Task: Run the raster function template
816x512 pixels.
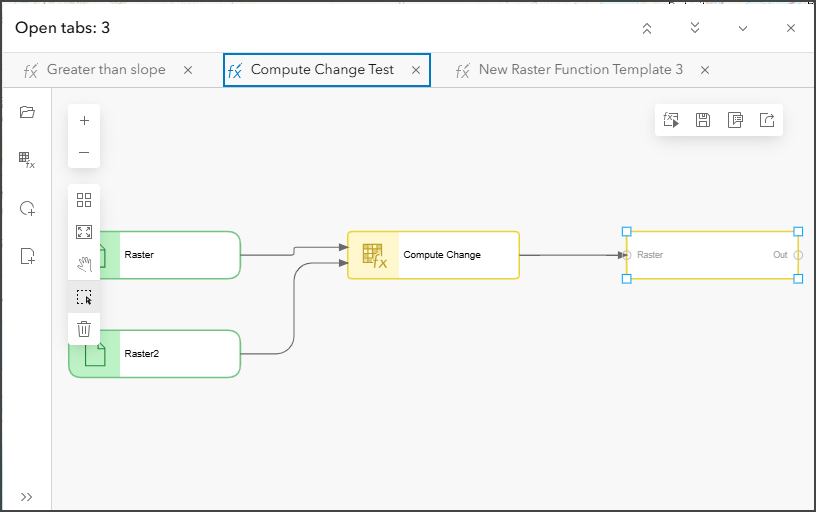Action: click(671, 120)
